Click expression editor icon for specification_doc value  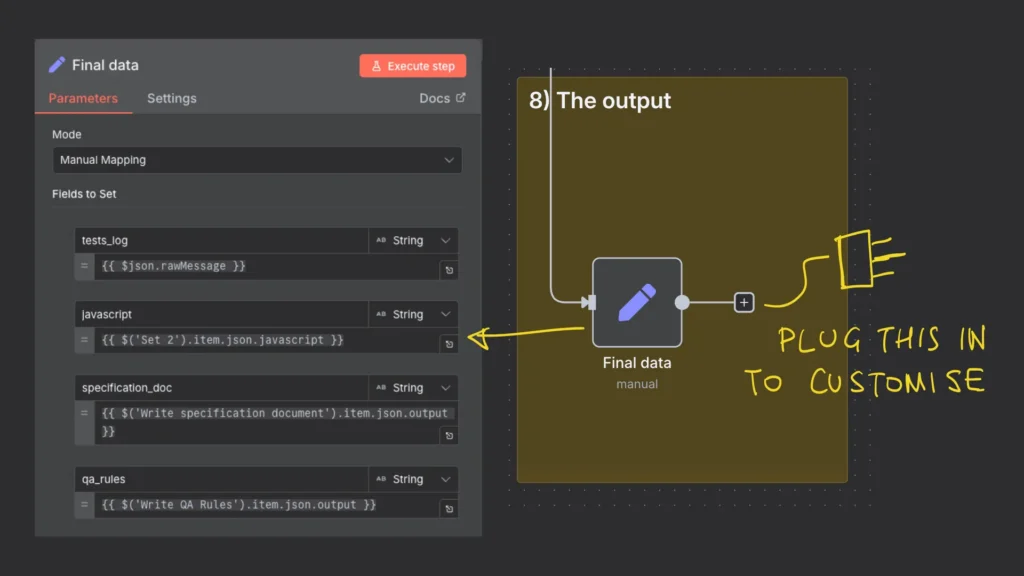[449, 436]
